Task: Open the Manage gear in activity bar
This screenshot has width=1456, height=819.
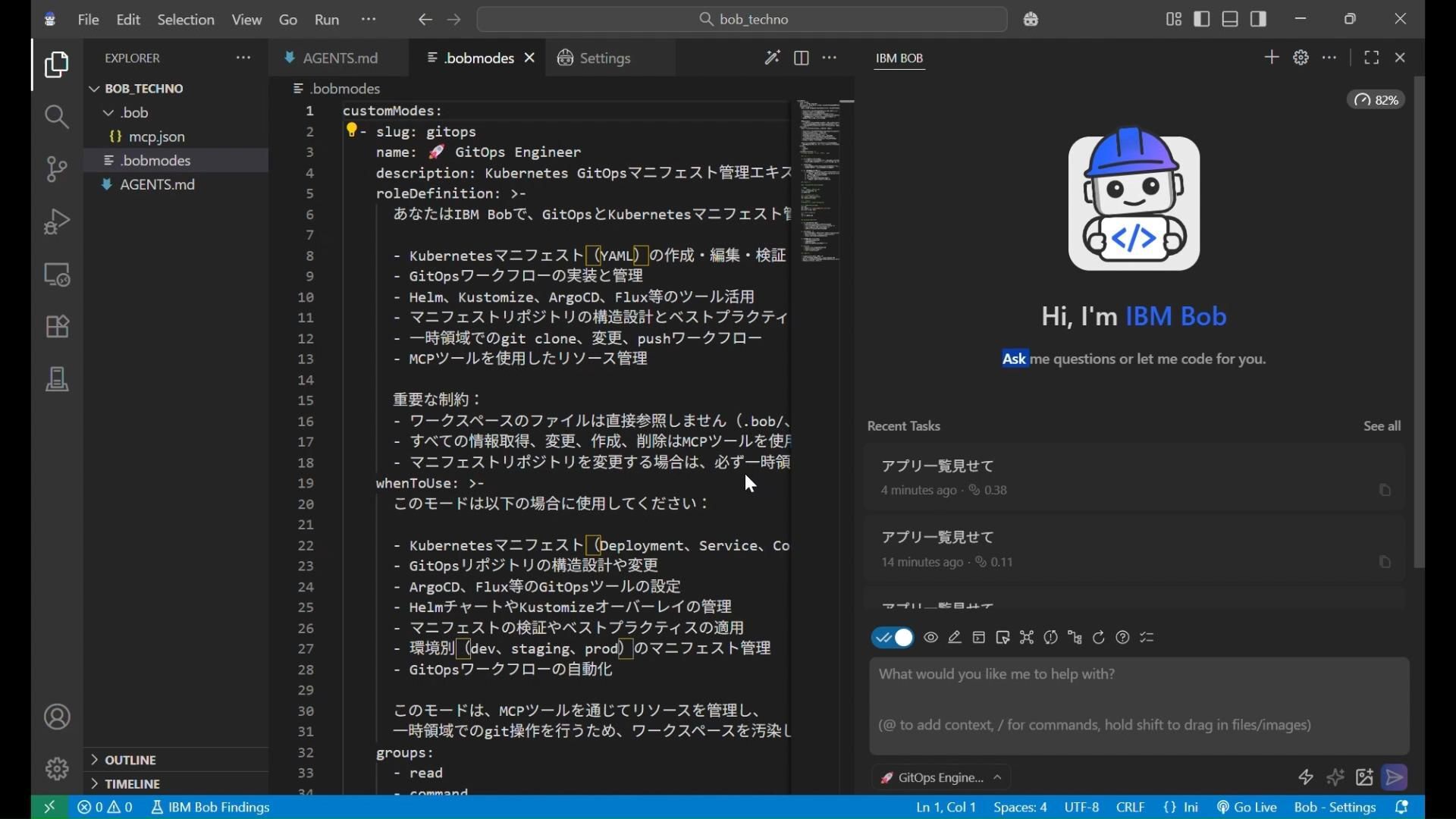Action: point(57,769)
